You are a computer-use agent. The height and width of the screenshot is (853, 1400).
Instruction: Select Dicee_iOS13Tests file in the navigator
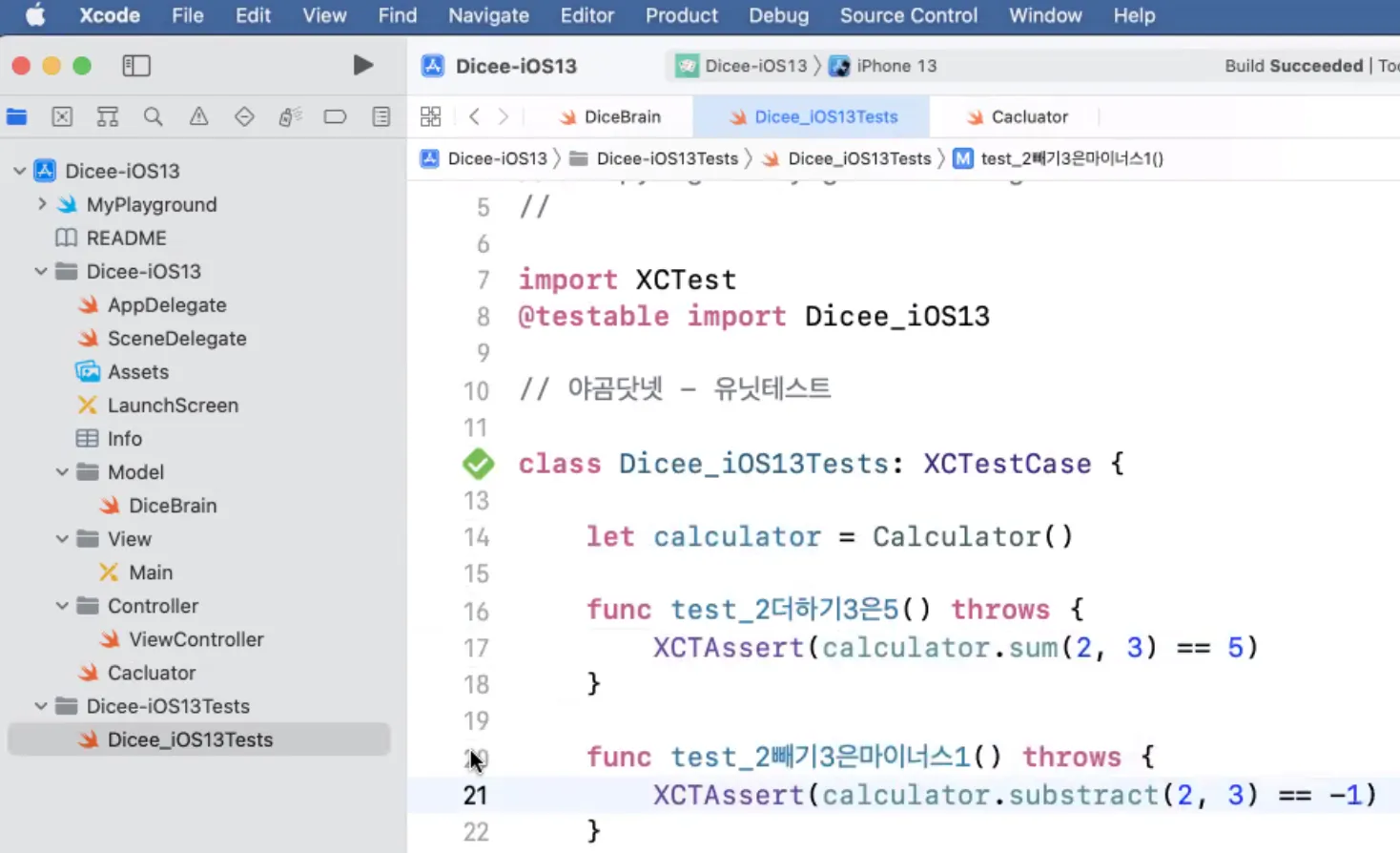coord(198,739)
